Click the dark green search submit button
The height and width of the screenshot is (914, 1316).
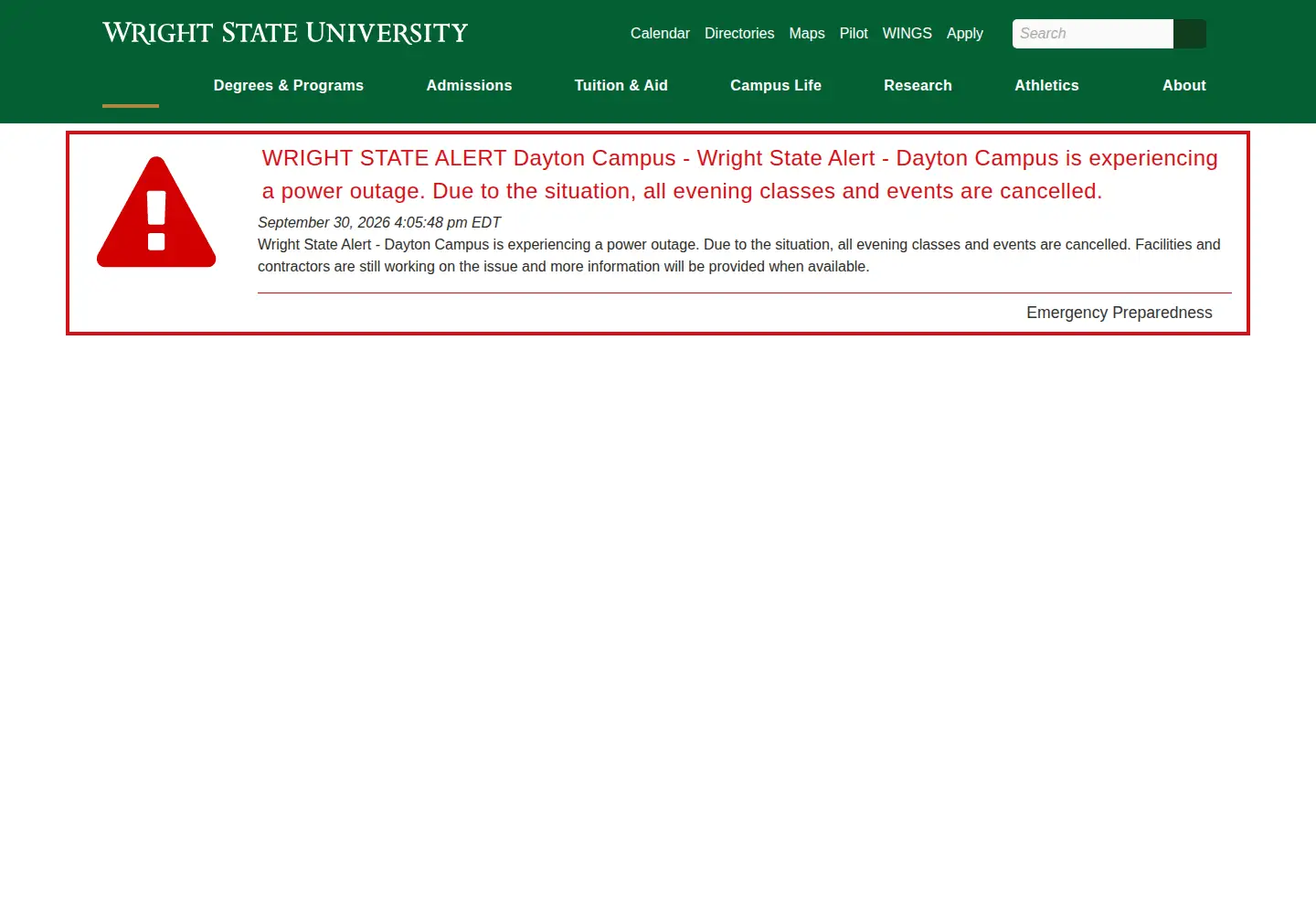(x=1190, y=34)
